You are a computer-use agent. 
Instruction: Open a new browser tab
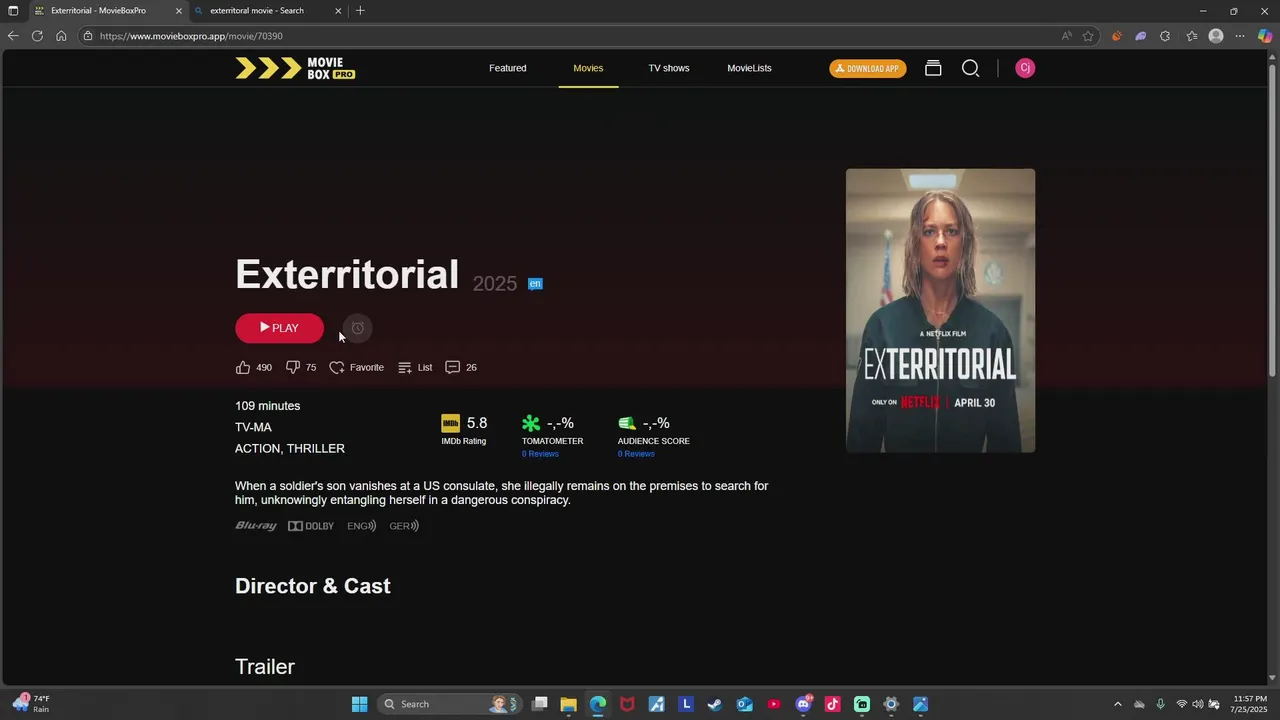pyautogui.click(x=360, y=11)
